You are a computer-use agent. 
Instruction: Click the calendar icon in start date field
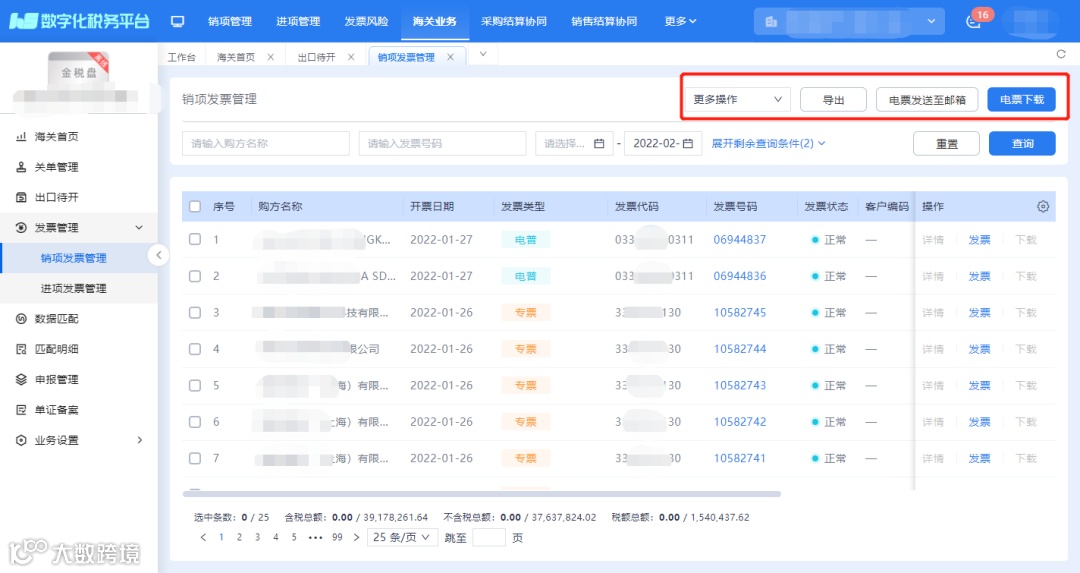(x=599, y=143)
